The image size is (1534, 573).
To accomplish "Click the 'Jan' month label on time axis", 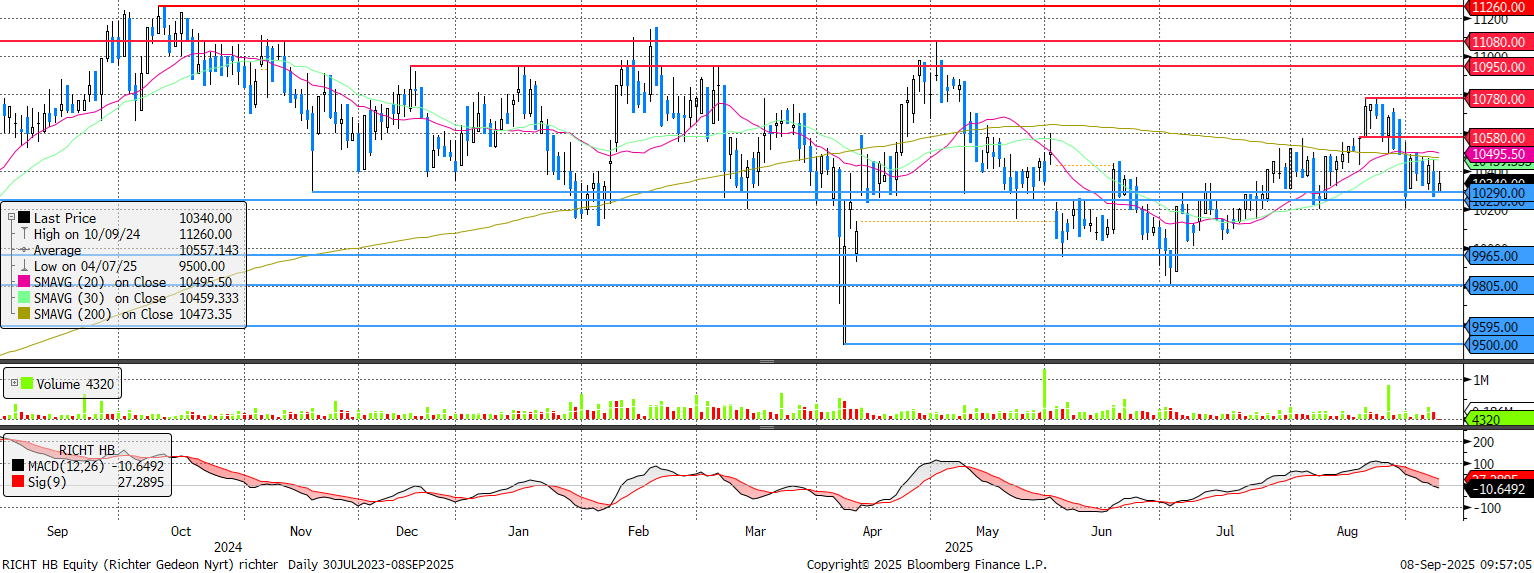I will tap(518, 532).
